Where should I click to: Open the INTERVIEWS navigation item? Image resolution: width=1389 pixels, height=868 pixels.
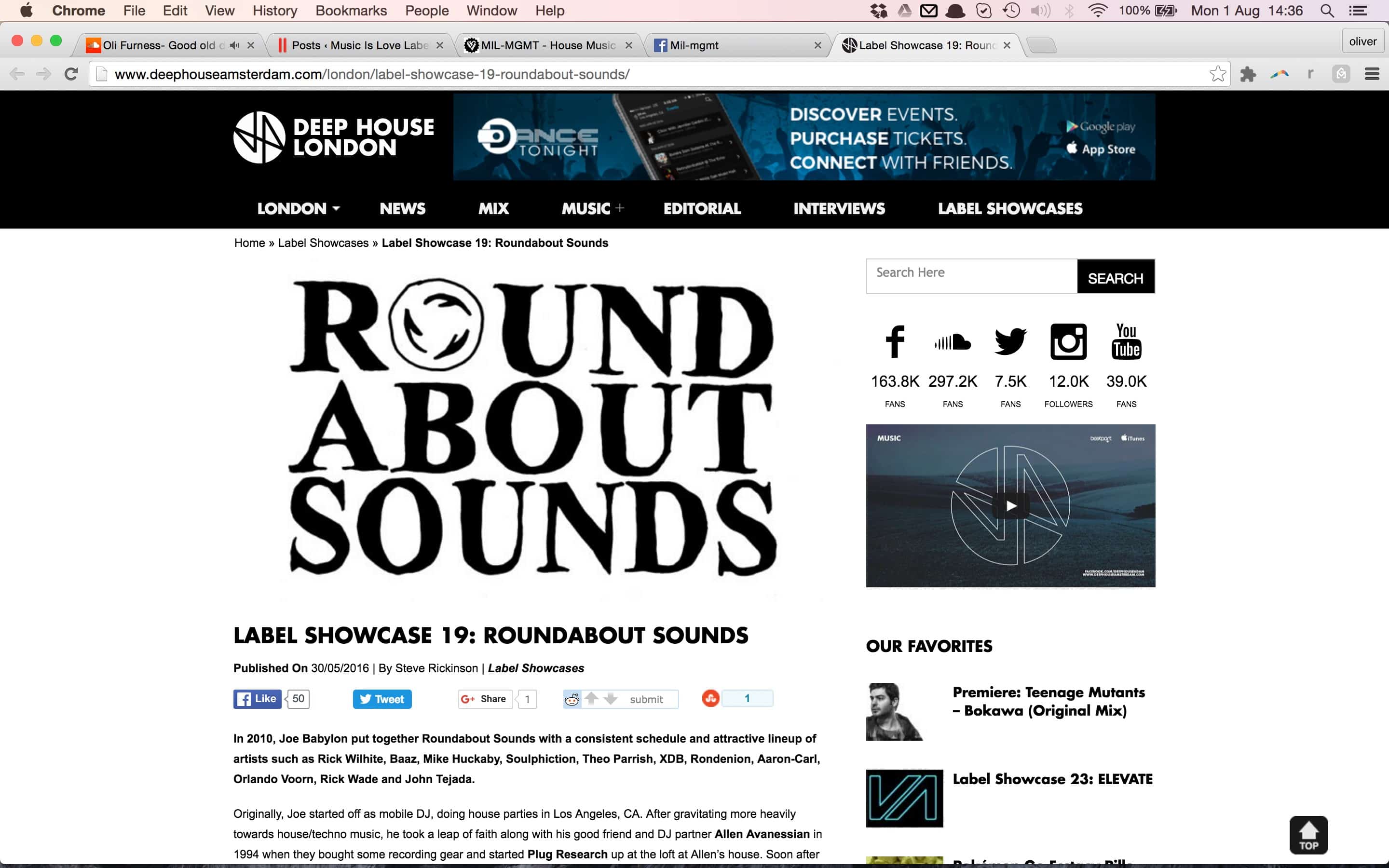[x=839, y=208]
